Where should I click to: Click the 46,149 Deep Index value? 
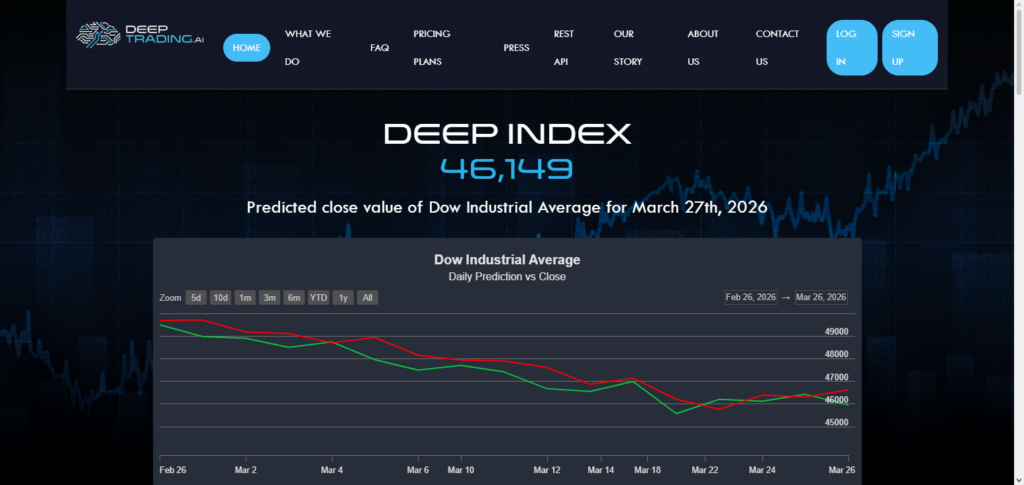(507, 168)
